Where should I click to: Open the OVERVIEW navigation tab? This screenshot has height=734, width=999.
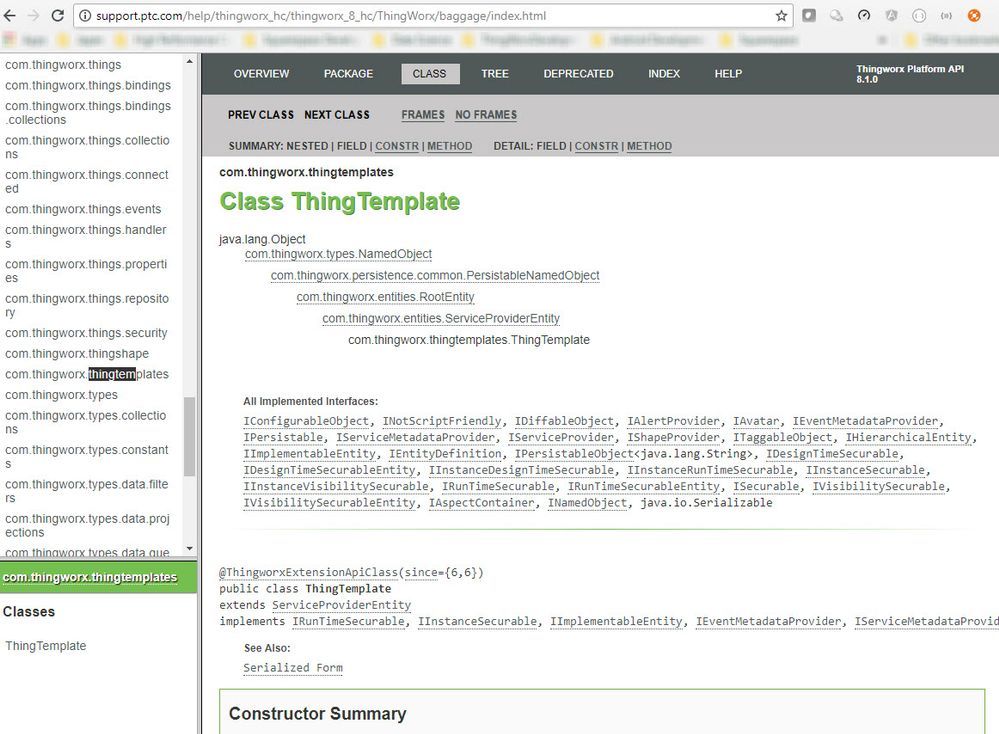coord(261,74)
